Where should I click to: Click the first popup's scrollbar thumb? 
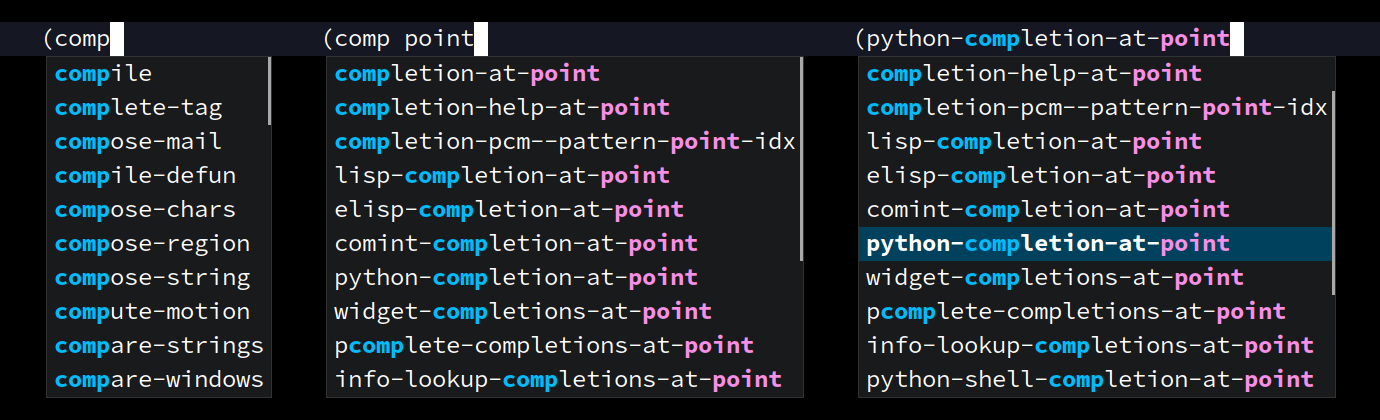click(x=270, y=91)
